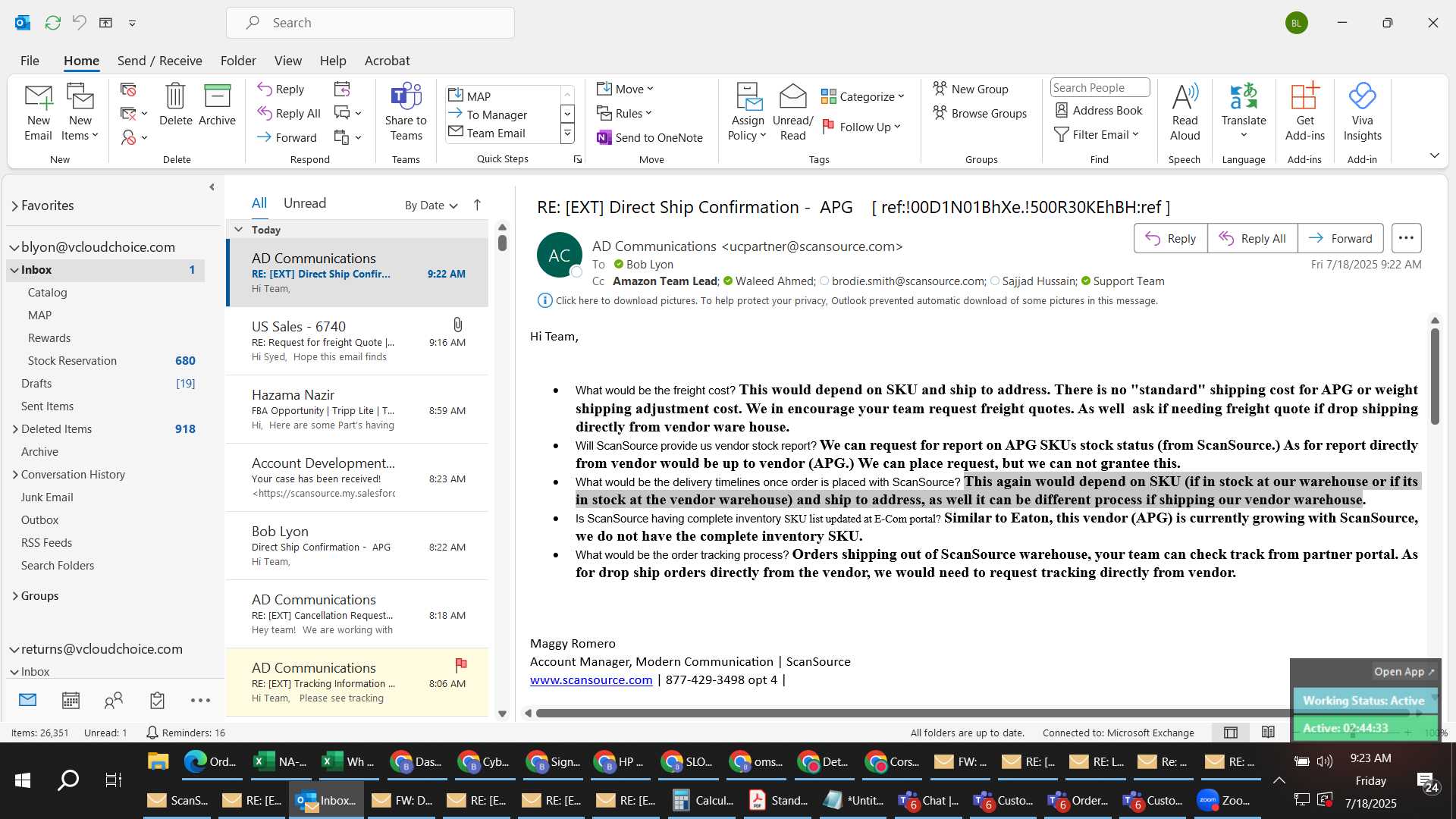Click Reply in the reading pane
This screenshot has width=1456, height=819.
[x=1170, y=238]
